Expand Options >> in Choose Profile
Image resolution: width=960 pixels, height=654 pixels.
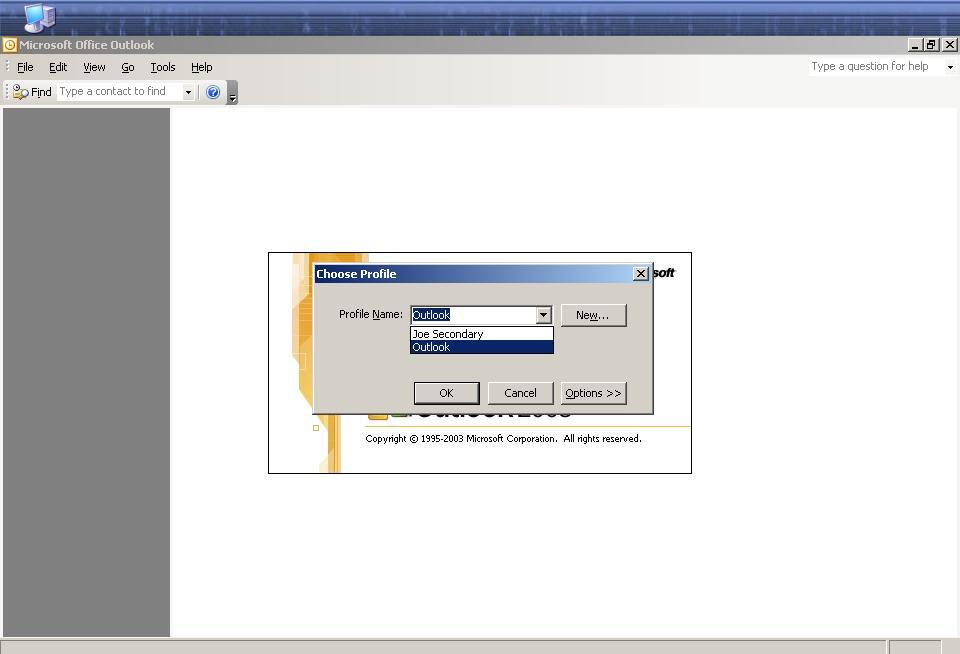point(593,393)
